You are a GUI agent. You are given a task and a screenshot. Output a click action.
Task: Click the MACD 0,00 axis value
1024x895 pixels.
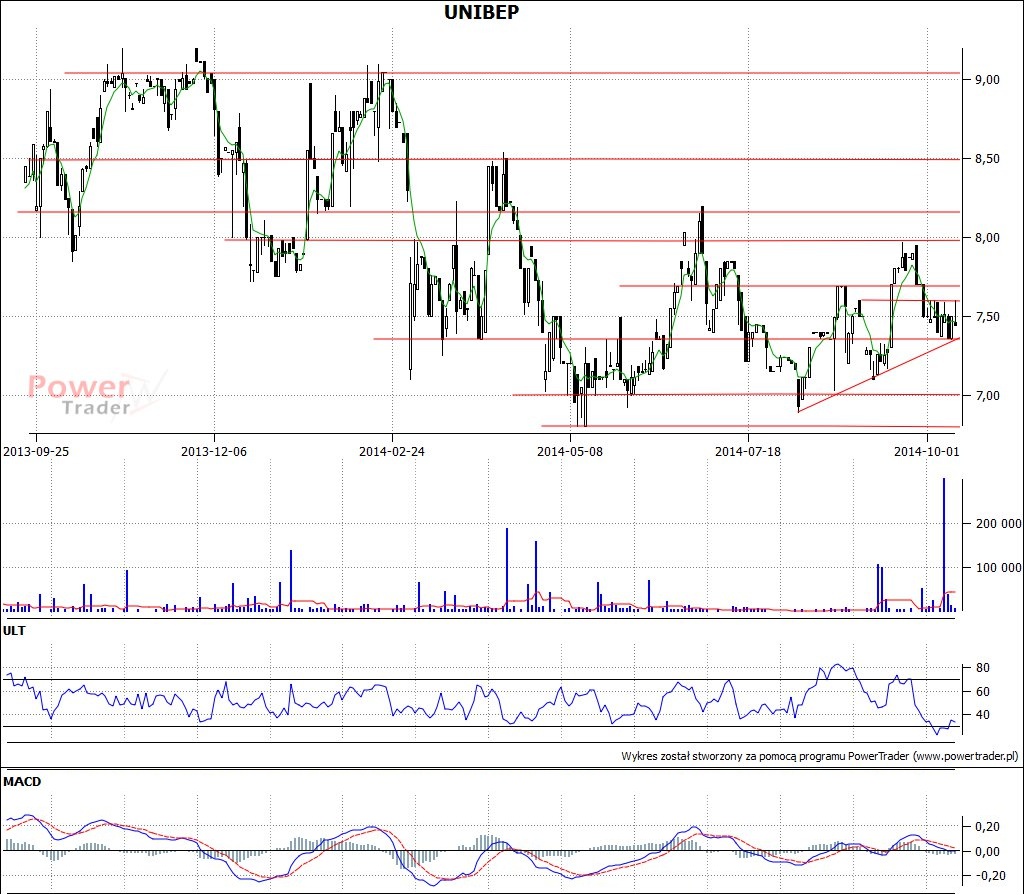coord(987,851)
